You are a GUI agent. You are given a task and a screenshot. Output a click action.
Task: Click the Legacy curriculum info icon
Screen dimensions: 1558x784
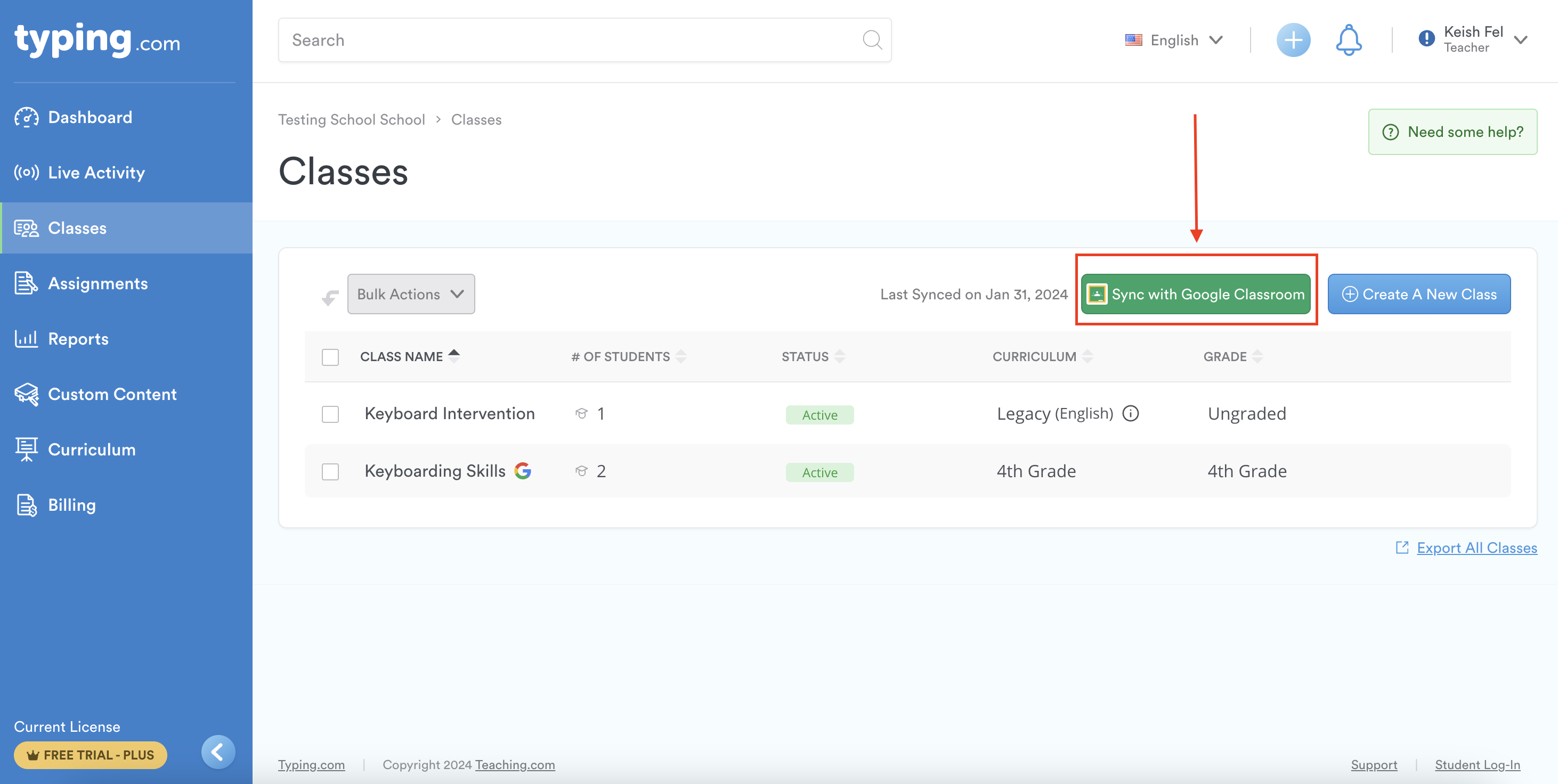pyautogui.click(x=1130, y=413)
